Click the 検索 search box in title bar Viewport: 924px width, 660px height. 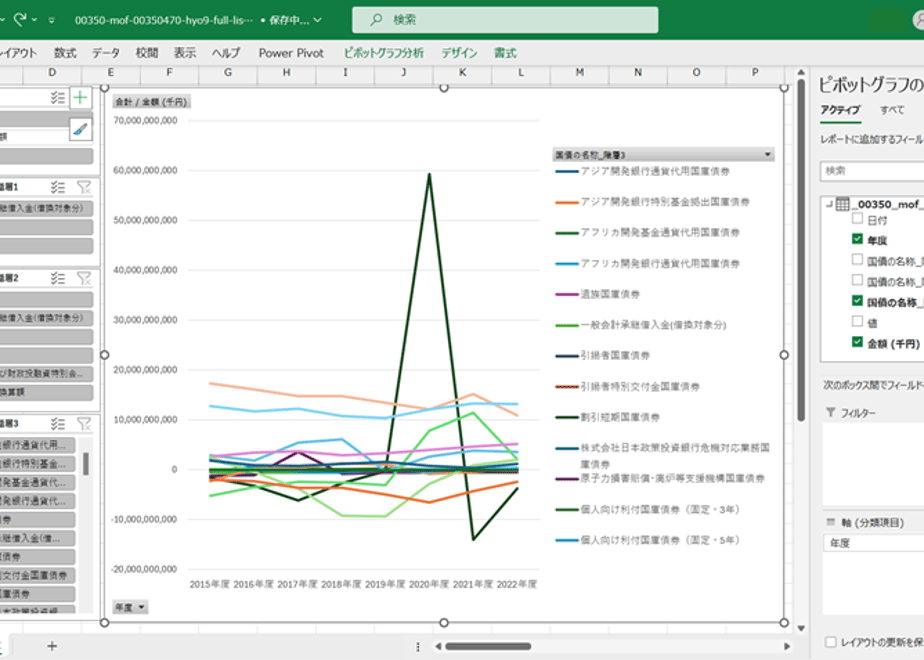pos(505,20)
